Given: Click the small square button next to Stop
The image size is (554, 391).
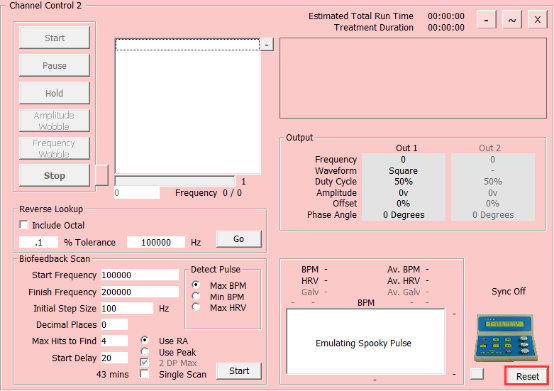Looking at the screenshot, I should pos(102,175).
